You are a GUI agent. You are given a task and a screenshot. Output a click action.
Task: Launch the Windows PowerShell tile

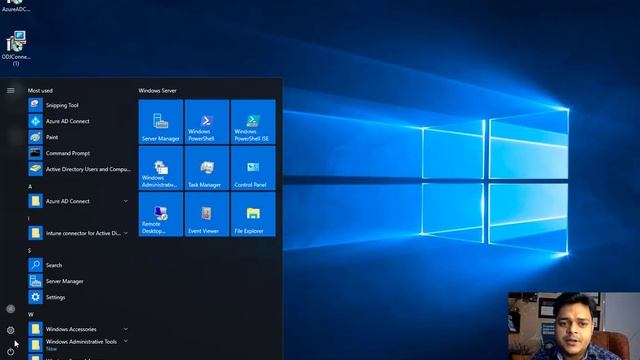(x=207, y=122)
